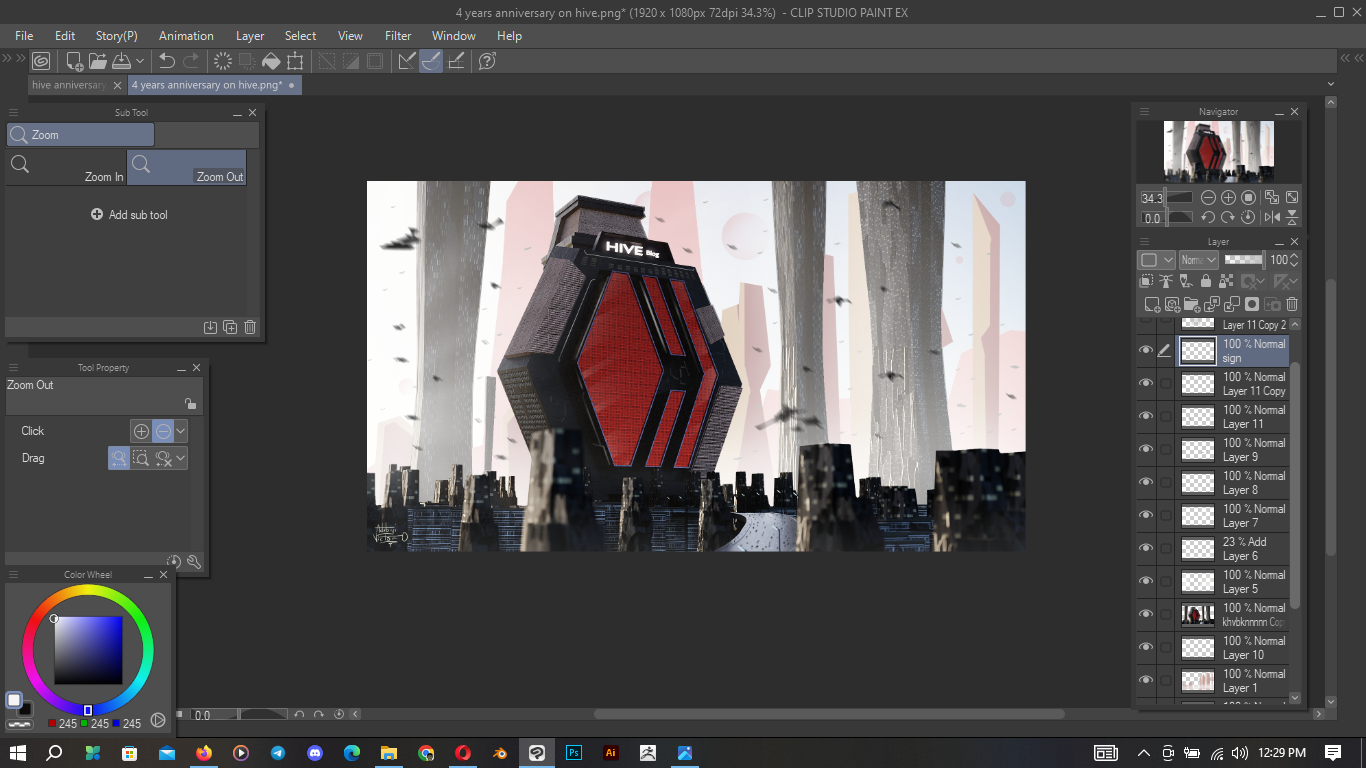Click the Save toolbar icon
The height and width of the screenshot is (768, 1366).
tap(121, 61)
